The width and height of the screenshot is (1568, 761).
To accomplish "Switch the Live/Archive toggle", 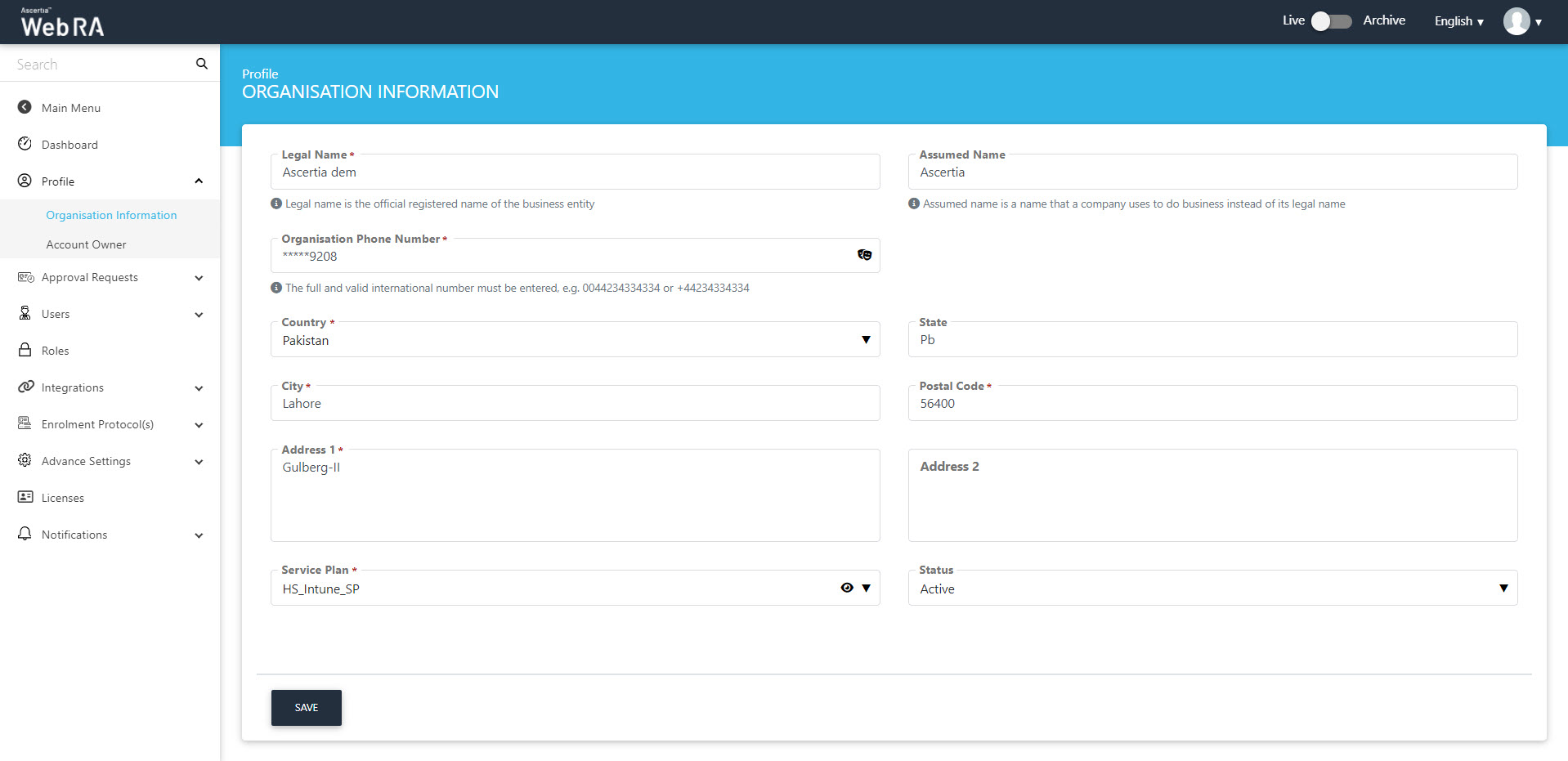I will coord(1331,21).
